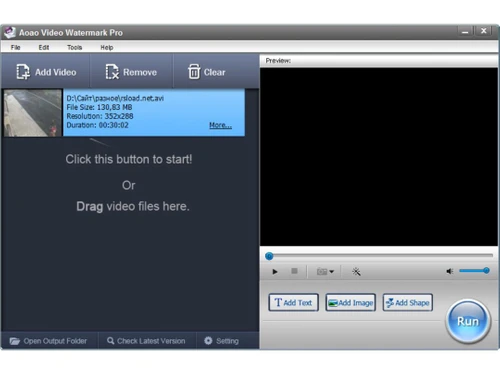Close the Aoao Video Watermark window
The height and width of the screenshot is (375, 500).
484,31
